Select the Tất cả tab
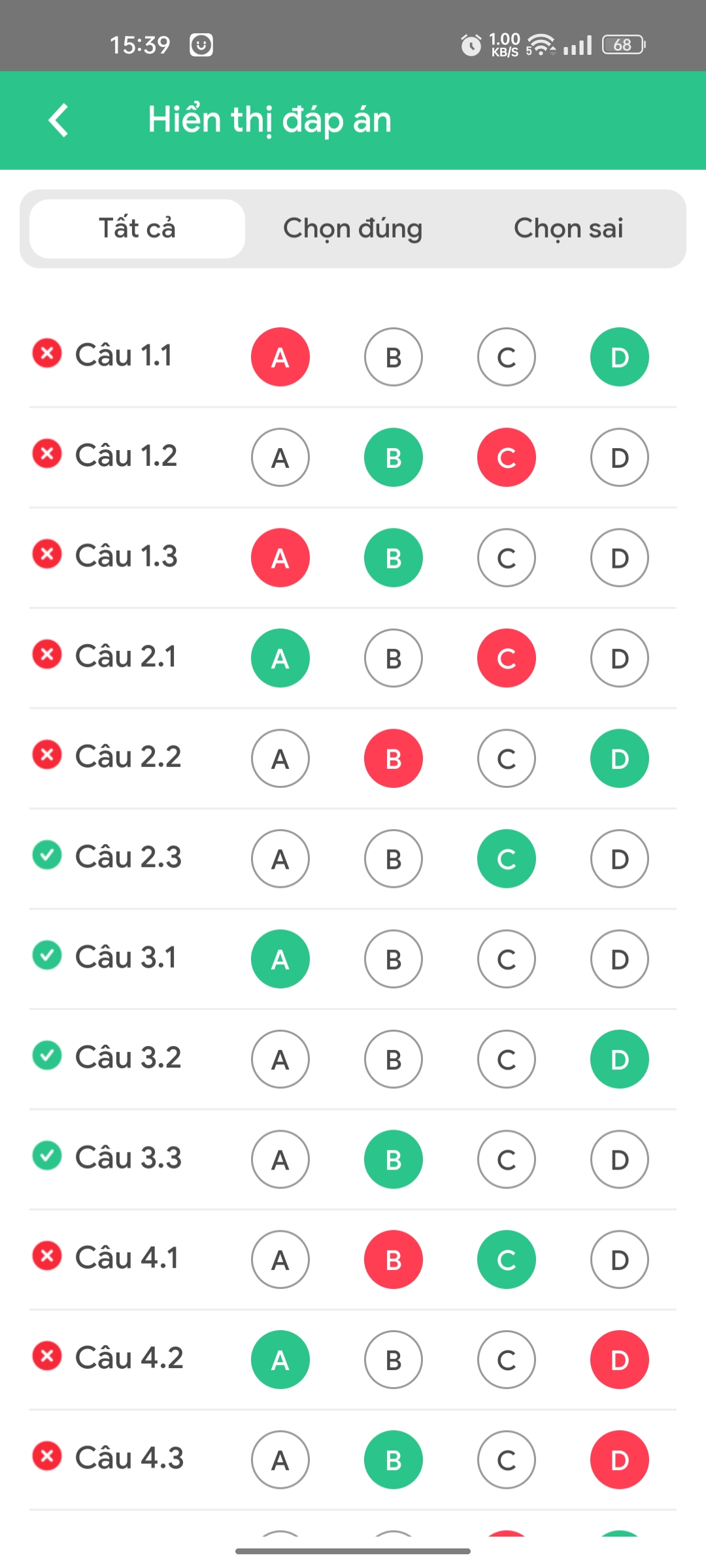The image size is (706, 1568). click(137, 229)
